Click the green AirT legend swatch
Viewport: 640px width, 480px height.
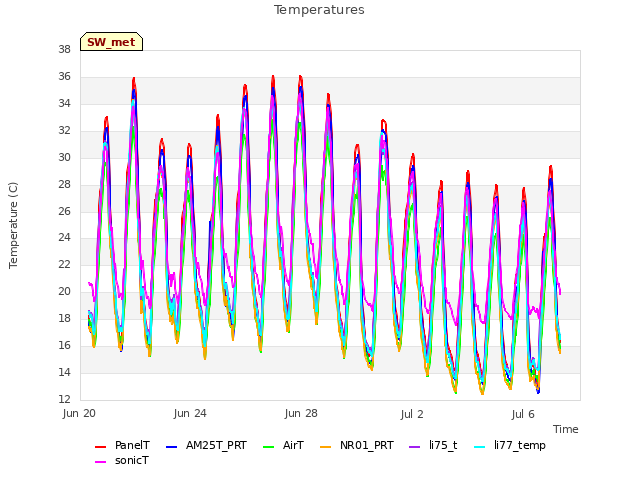pos(269,446)
